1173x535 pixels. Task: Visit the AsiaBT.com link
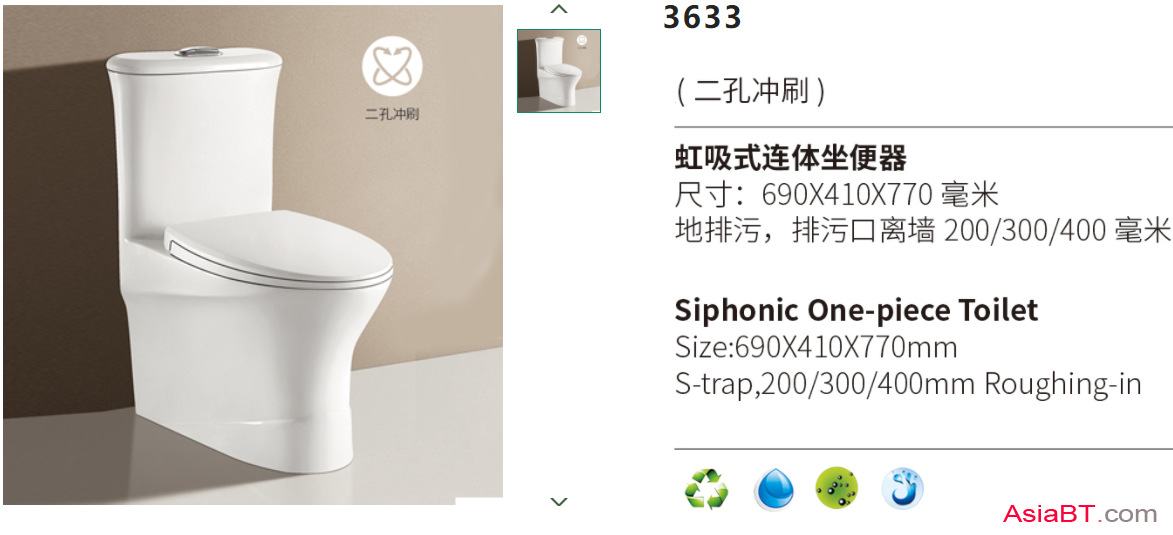point(1080,515)
